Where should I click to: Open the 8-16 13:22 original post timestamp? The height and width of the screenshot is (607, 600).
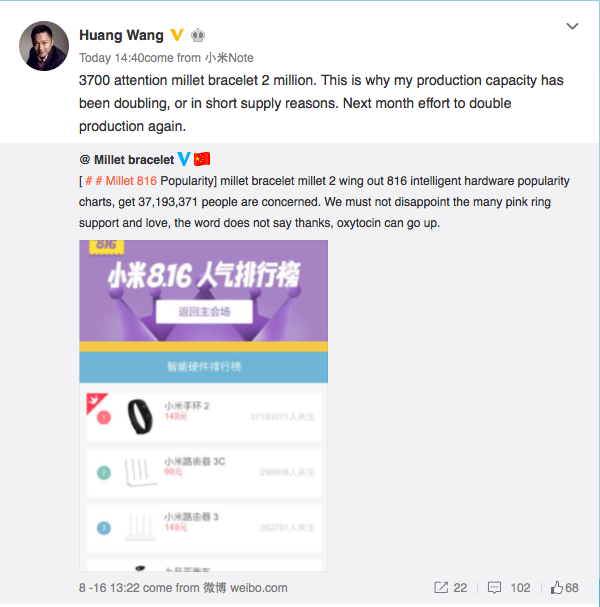tap(109, 588)
